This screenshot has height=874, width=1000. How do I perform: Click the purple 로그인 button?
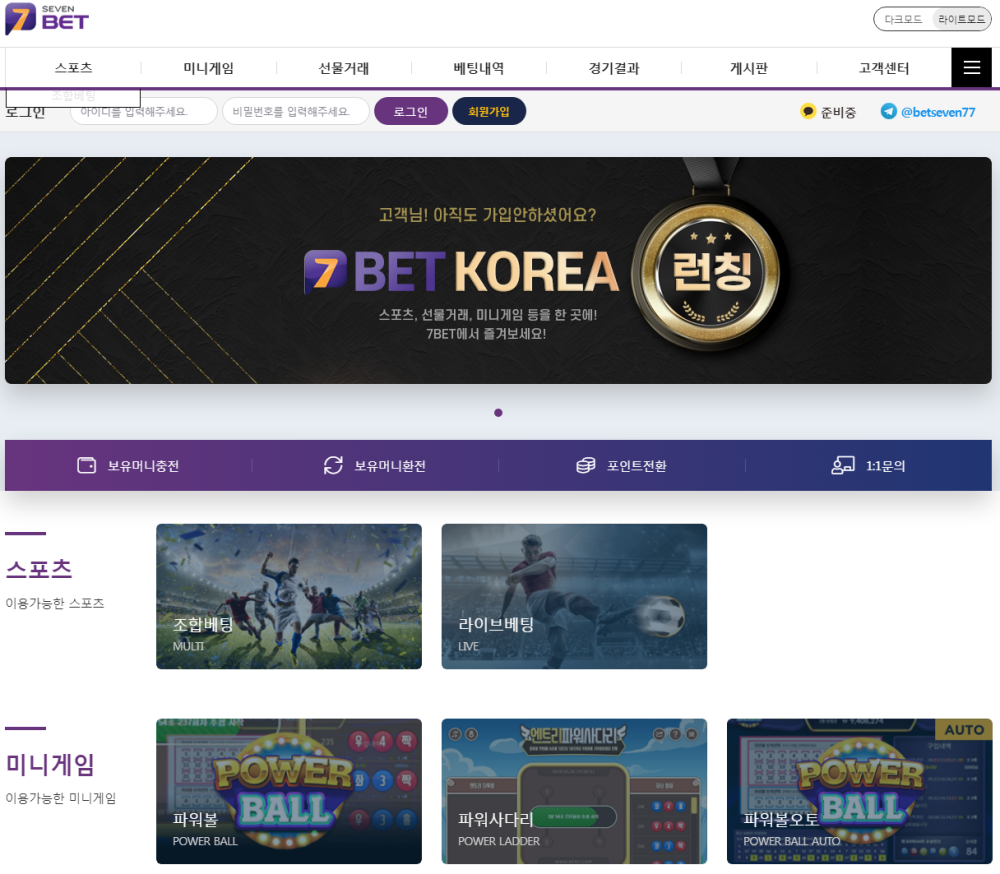coord(411,111)
